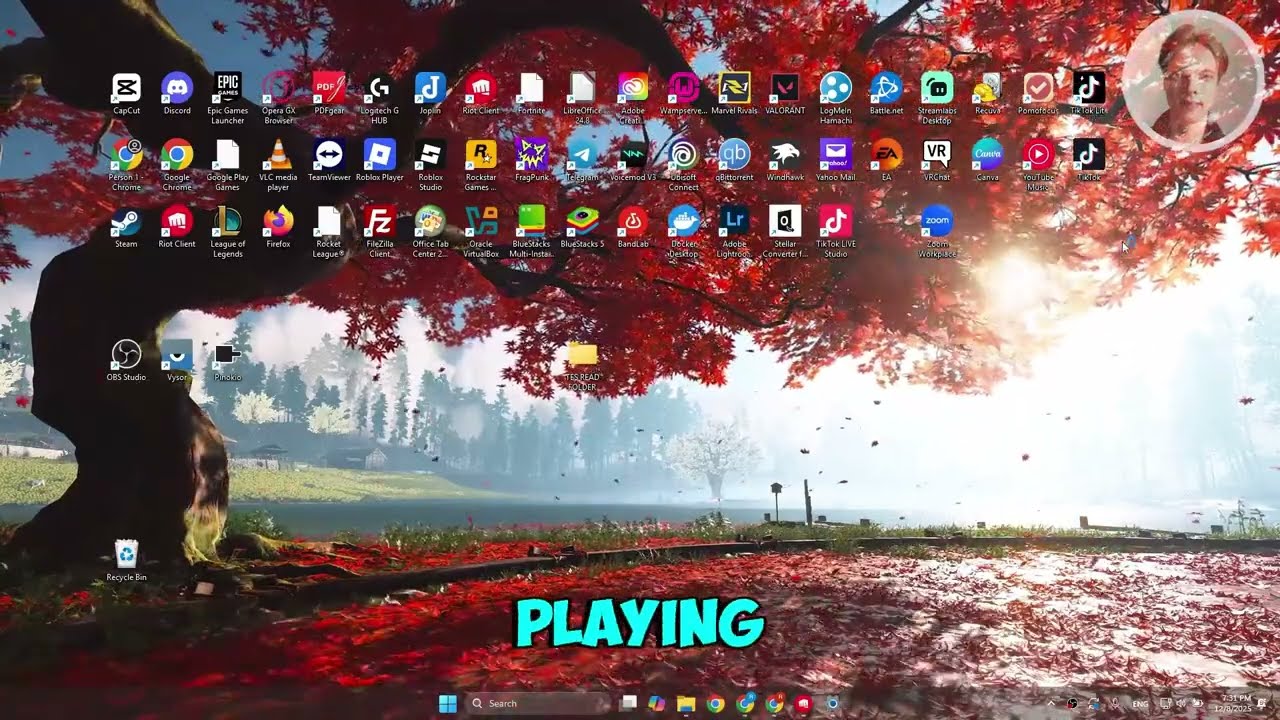Click the Person 1 - Chrome icon
Image resolution: width=1280 pixels, height=720 pixels.
click(126, 154)
